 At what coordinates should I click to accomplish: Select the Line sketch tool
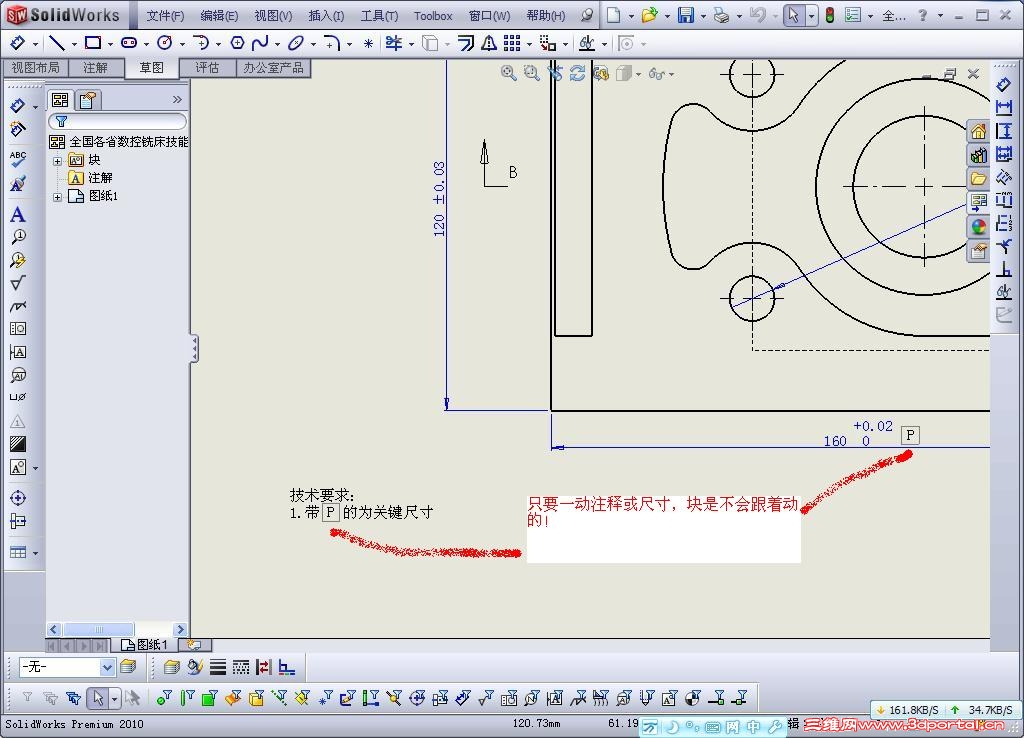[57, 43]
